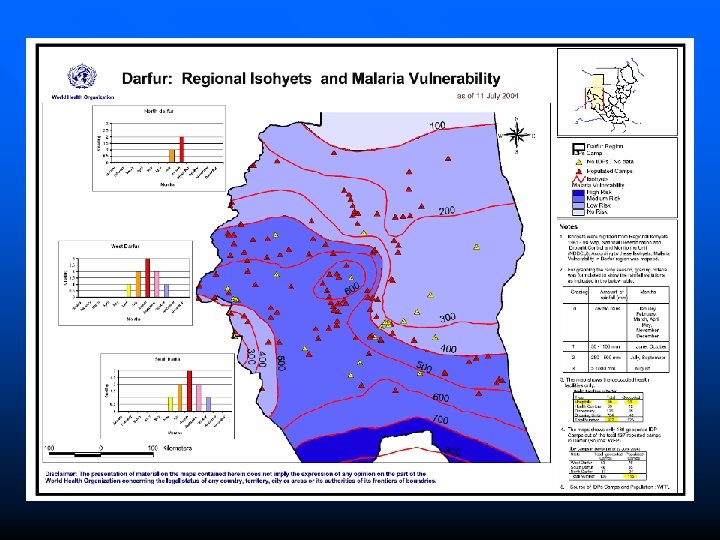Click the orange bar in North Darfur chart
The width and height of the screenshot is (720, 540).
coord(172,156)
